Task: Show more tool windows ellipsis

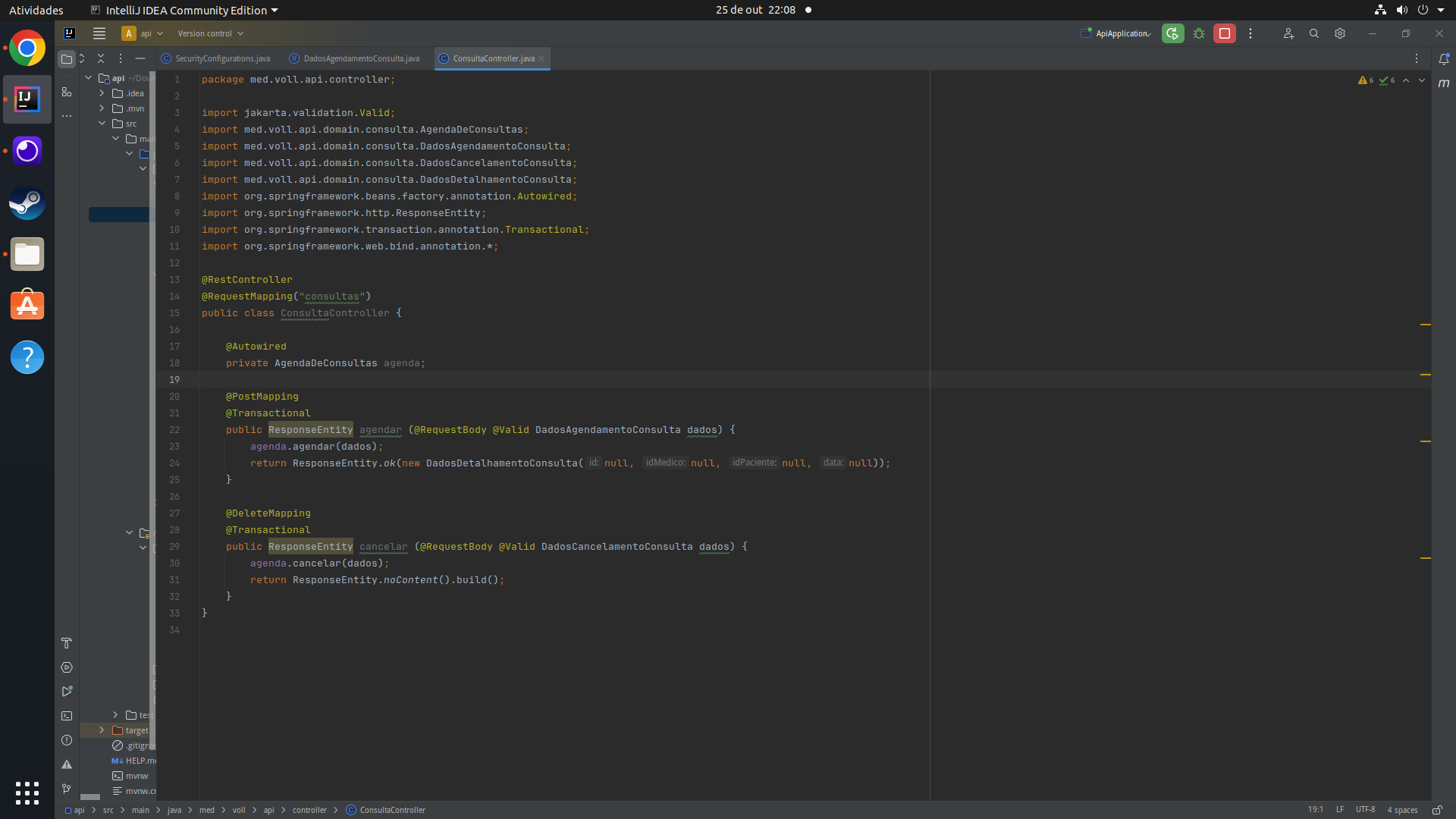Action: (67, 116)
